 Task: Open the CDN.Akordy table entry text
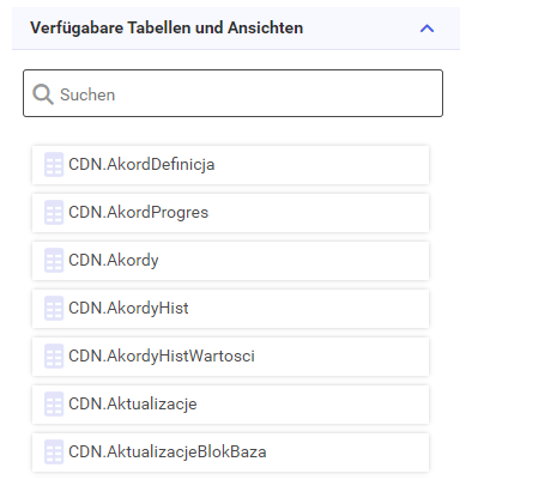click(x=113, y=260)
